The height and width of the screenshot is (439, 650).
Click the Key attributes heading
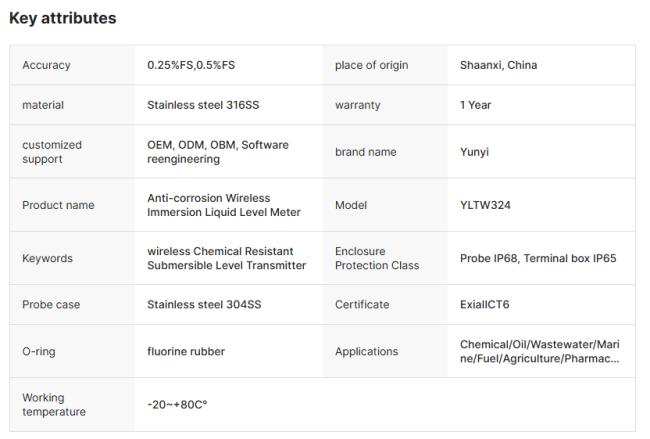62,18
